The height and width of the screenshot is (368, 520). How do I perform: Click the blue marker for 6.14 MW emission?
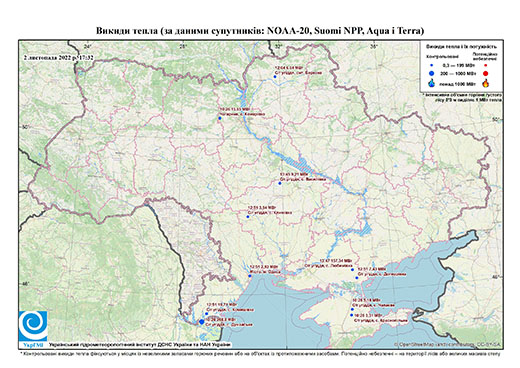pyautogui.click(x=275, y=77)
